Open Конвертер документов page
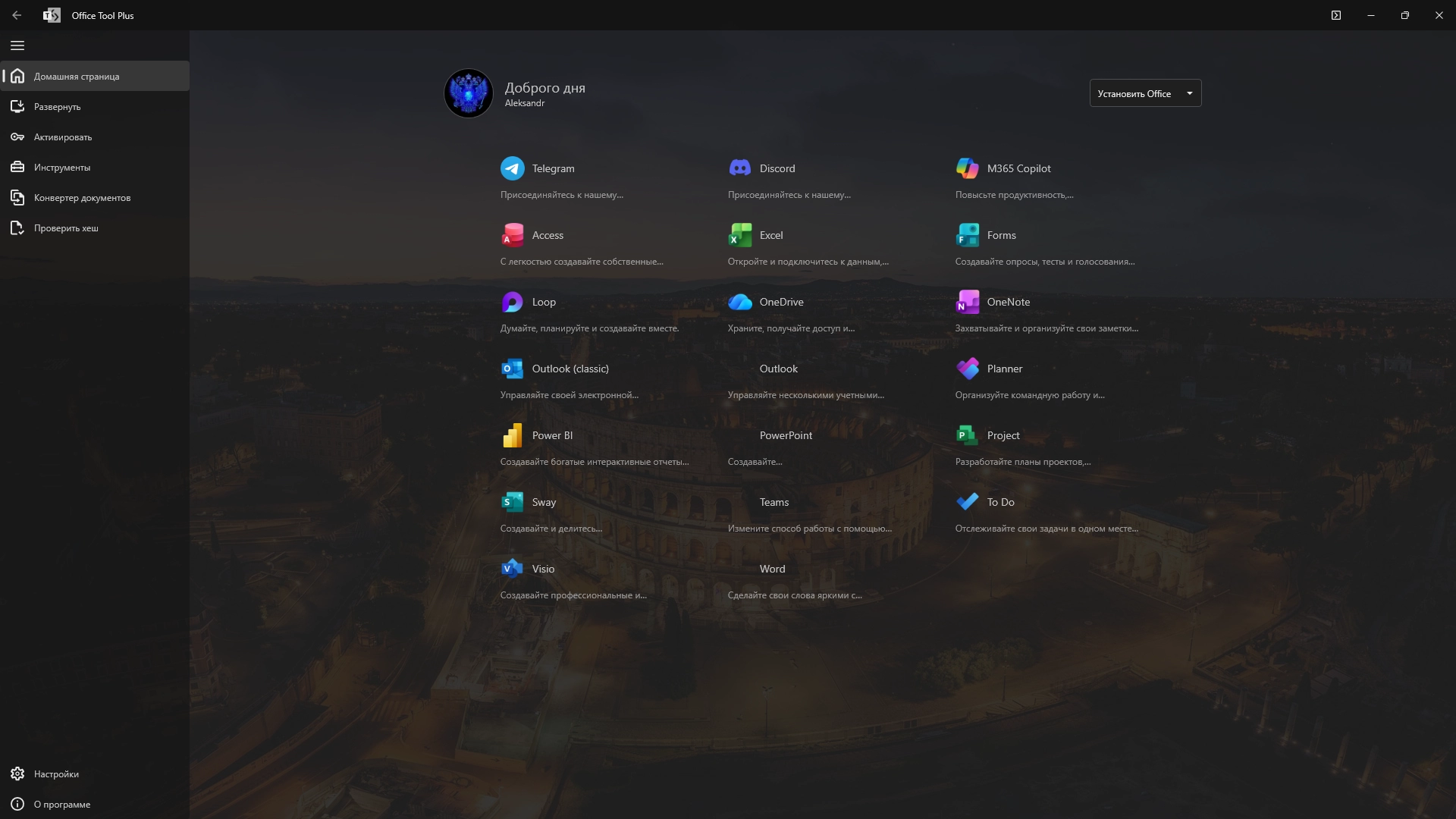 pos(82,198)
